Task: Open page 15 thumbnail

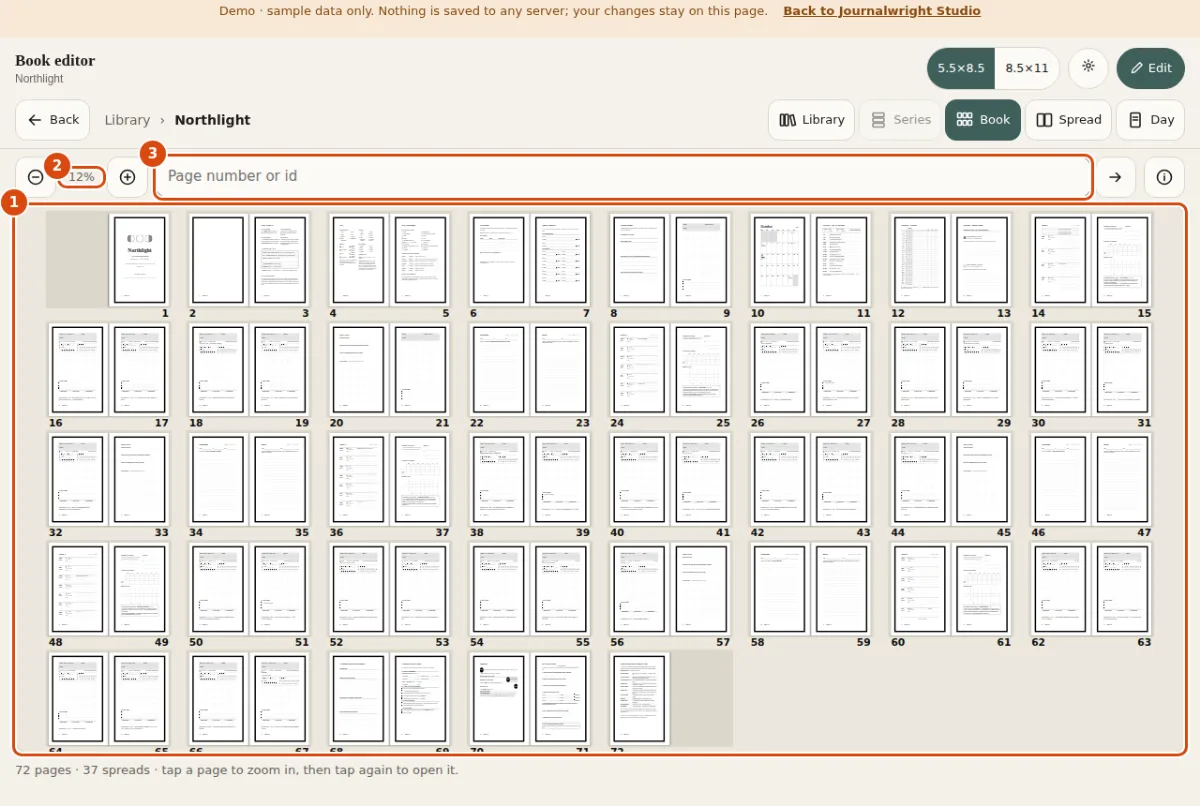Action: (x=1122, y=260)
